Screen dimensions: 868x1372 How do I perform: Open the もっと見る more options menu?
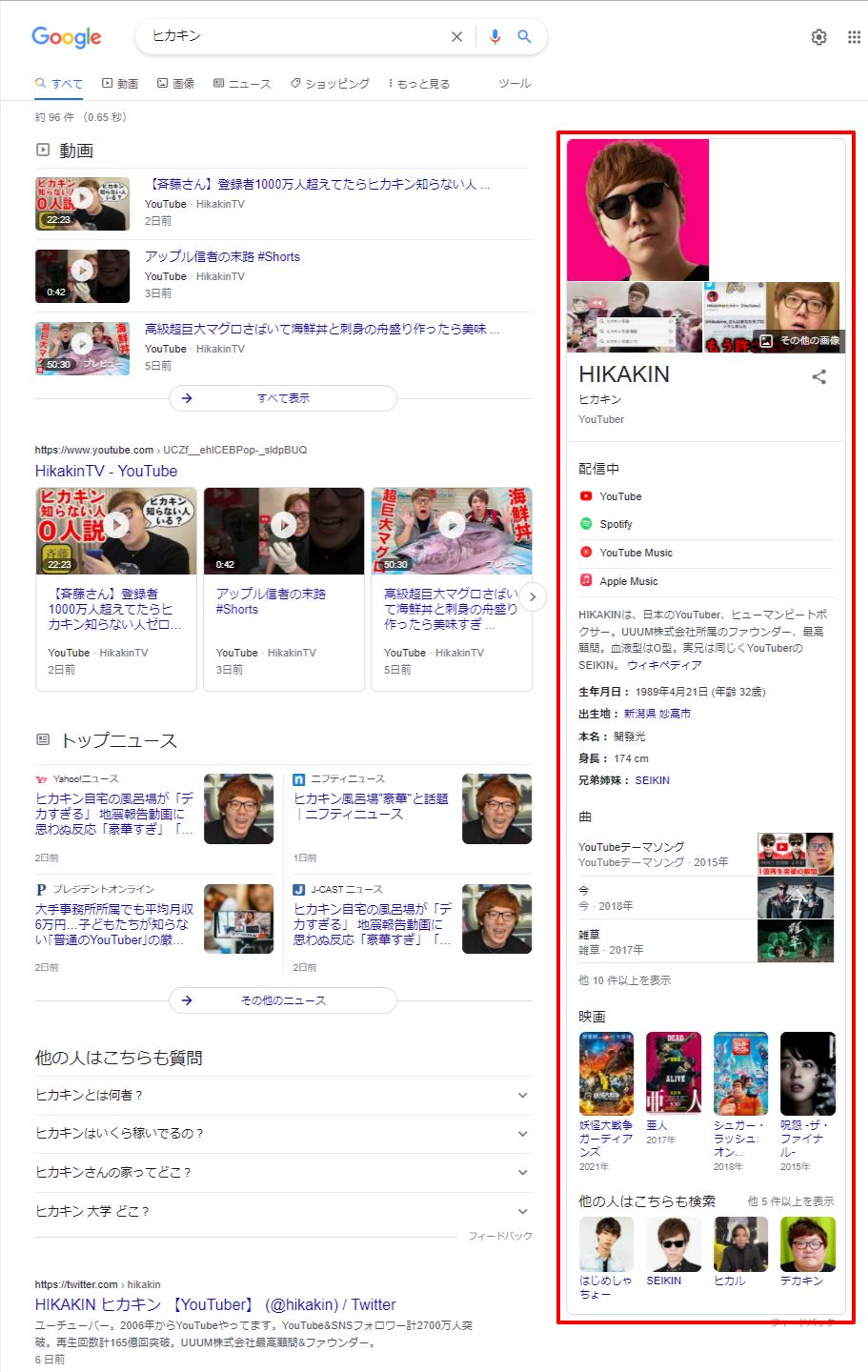[419, 84]
